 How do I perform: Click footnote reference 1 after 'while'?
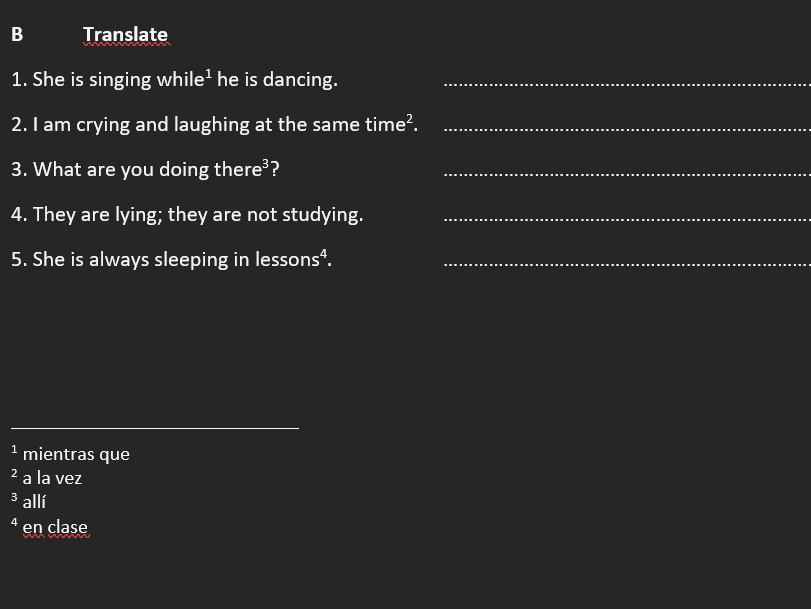[x=208, y=73]
